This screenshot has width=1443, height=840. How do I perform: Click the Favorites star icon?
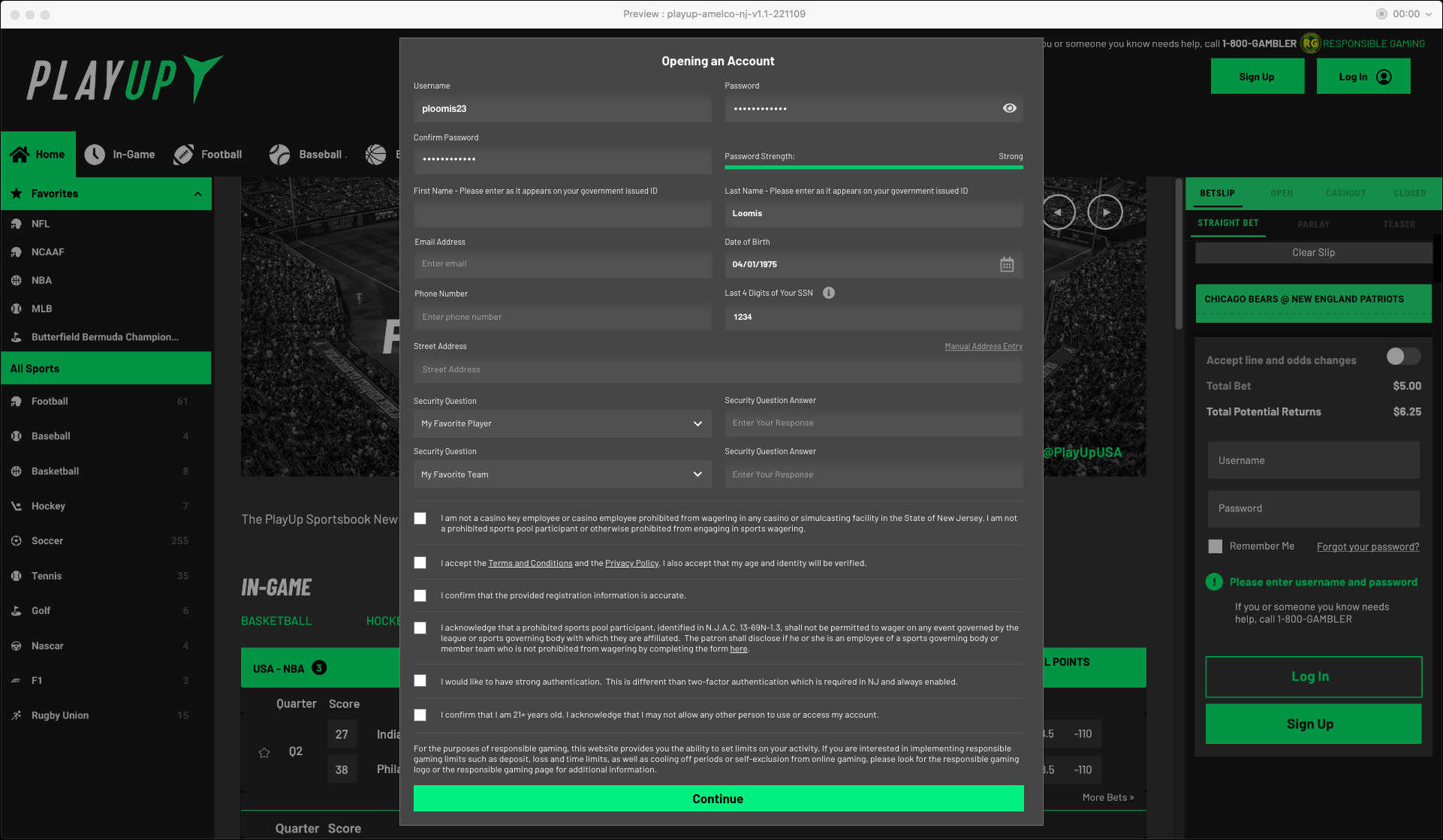[17, 194]
